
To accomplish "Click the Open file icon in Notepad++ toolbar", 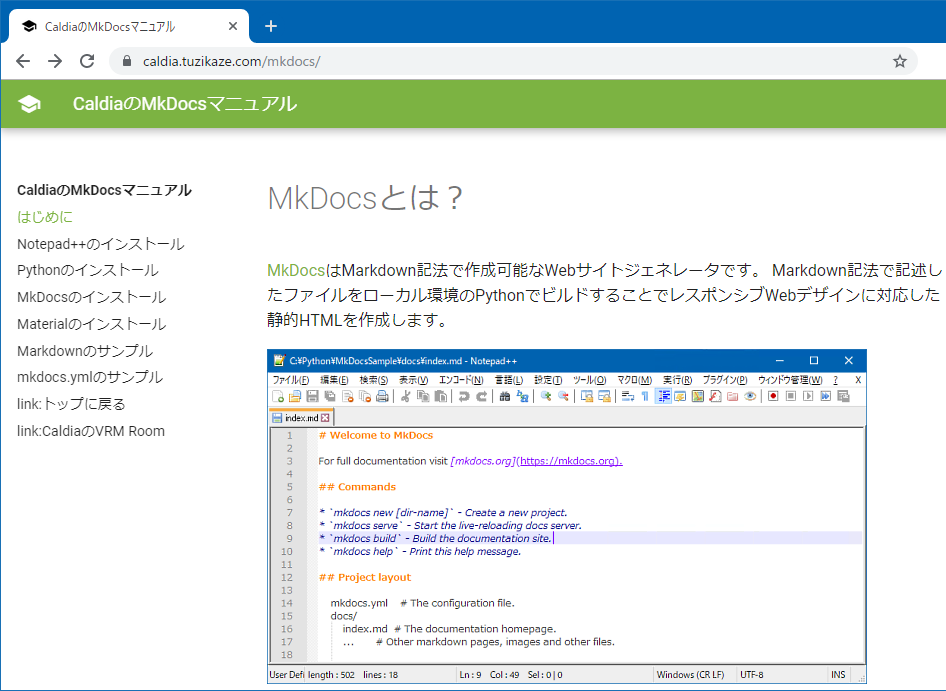I will [294, 396].
